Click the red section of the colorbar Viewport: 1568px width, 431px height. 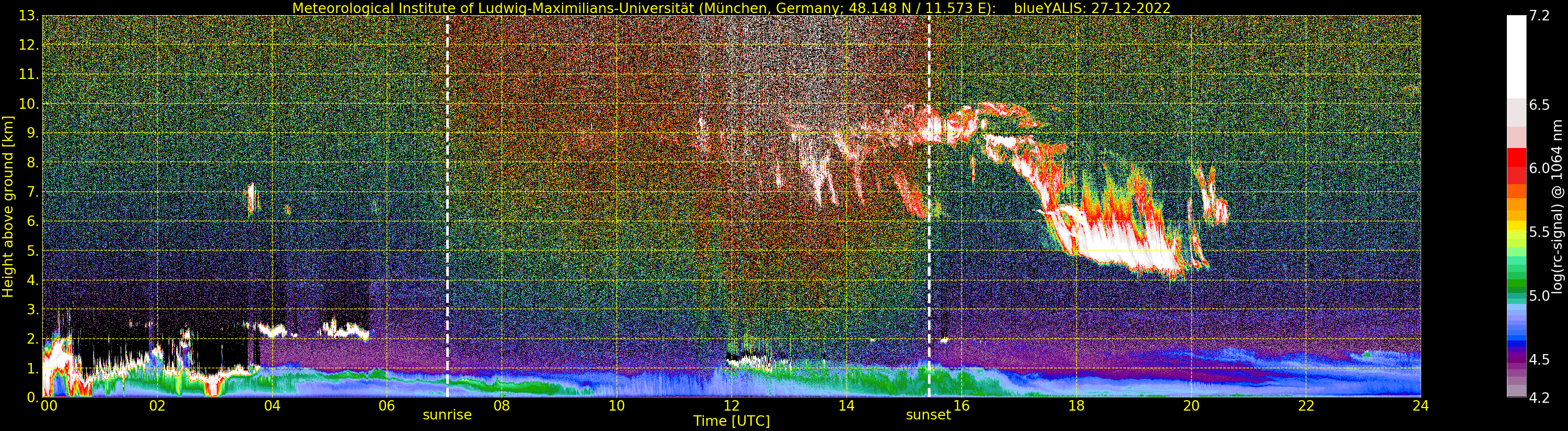click(x=1516, y=166)
